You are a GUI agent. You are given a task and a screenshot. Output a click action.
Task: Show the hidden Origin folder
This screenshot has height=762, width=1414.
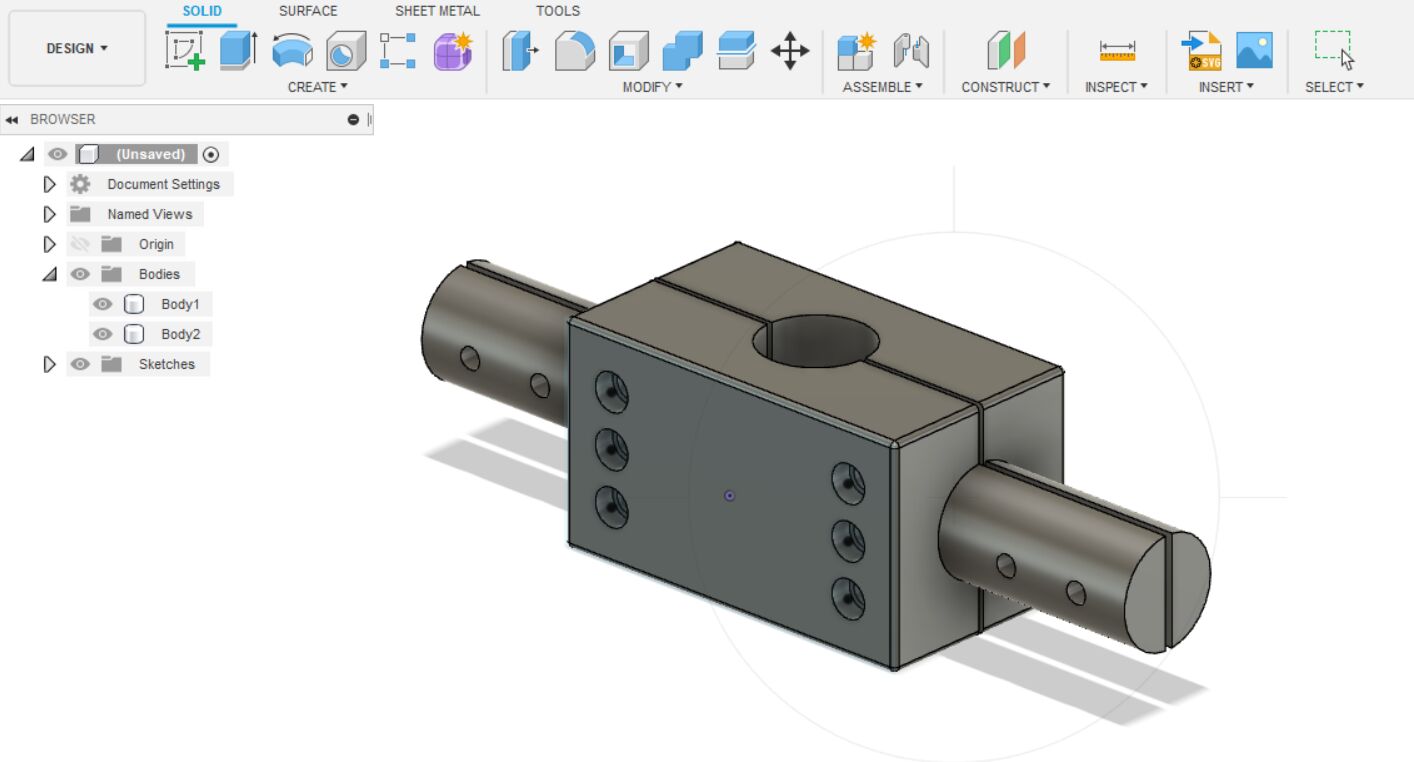click(80, 244)
